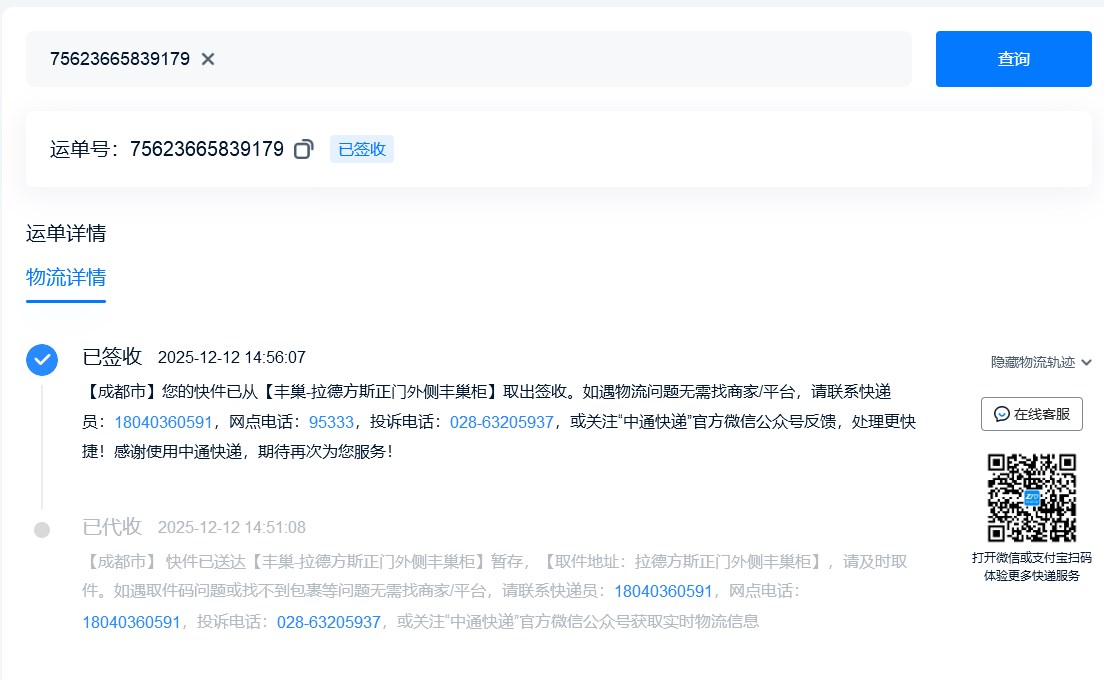Clear the tracking number search field
This screenshot has width=1104, height=680.
coord(208,59)
